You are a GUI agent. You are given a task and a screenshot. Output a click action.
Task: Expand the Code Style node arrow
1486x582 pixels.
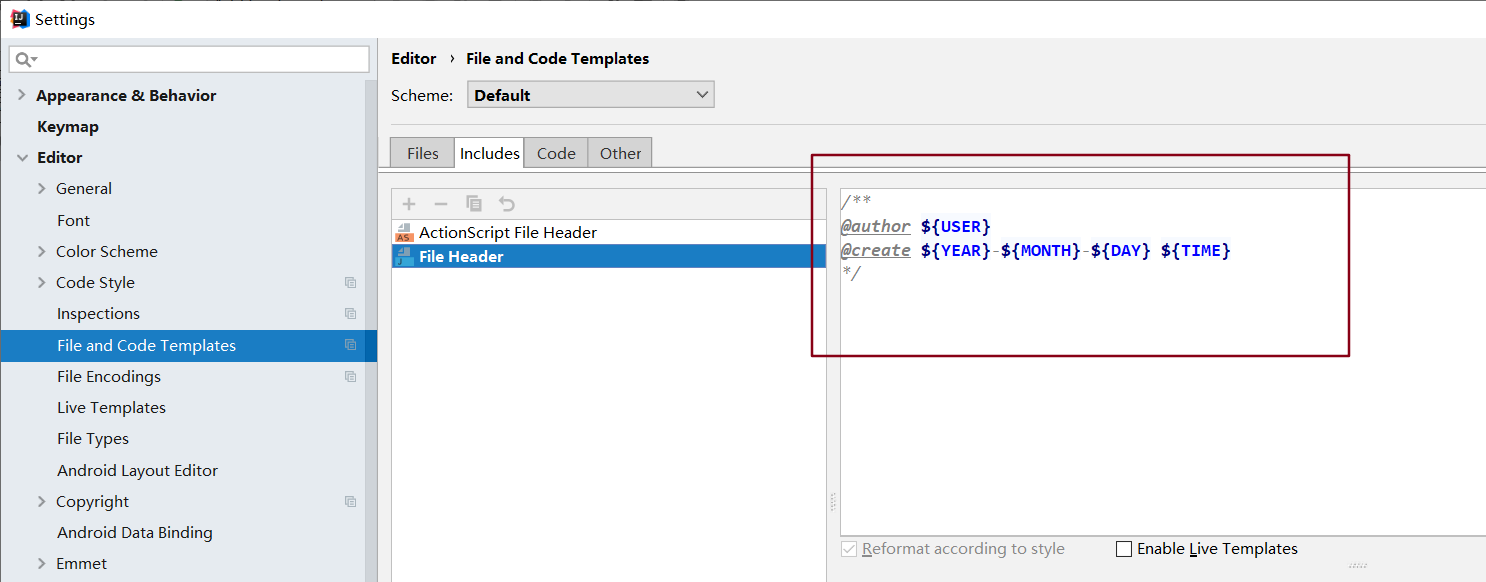[41, 283]
